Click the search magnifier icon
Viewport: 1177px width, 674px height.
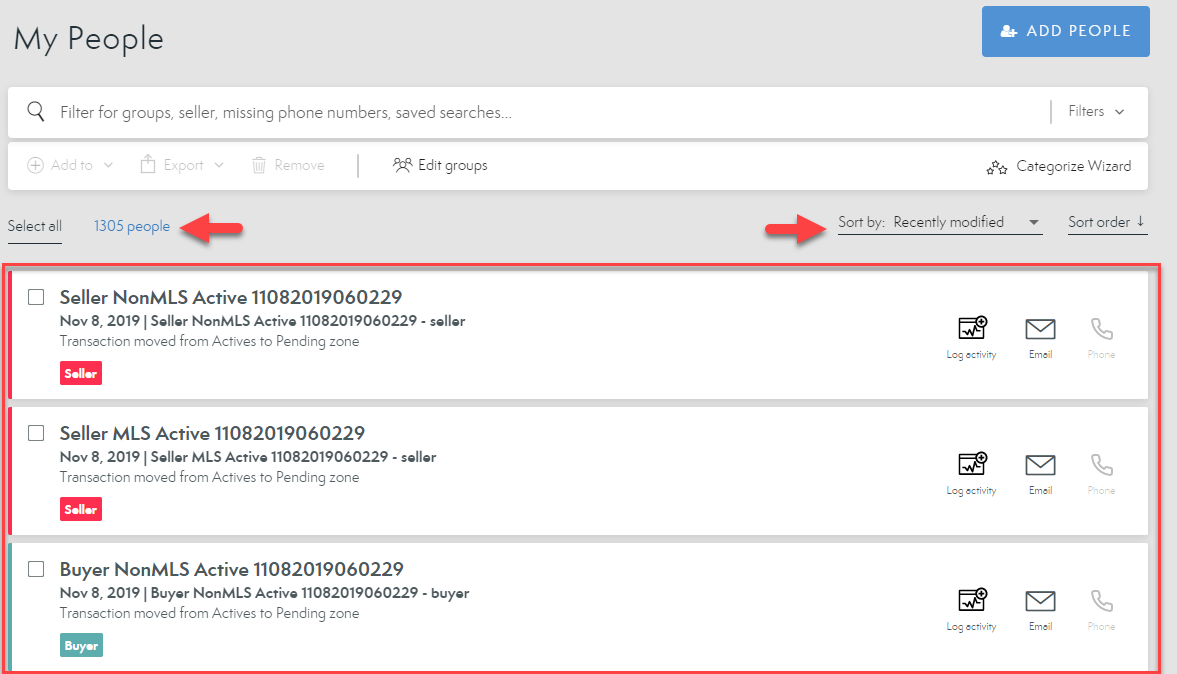click(36, 112)
